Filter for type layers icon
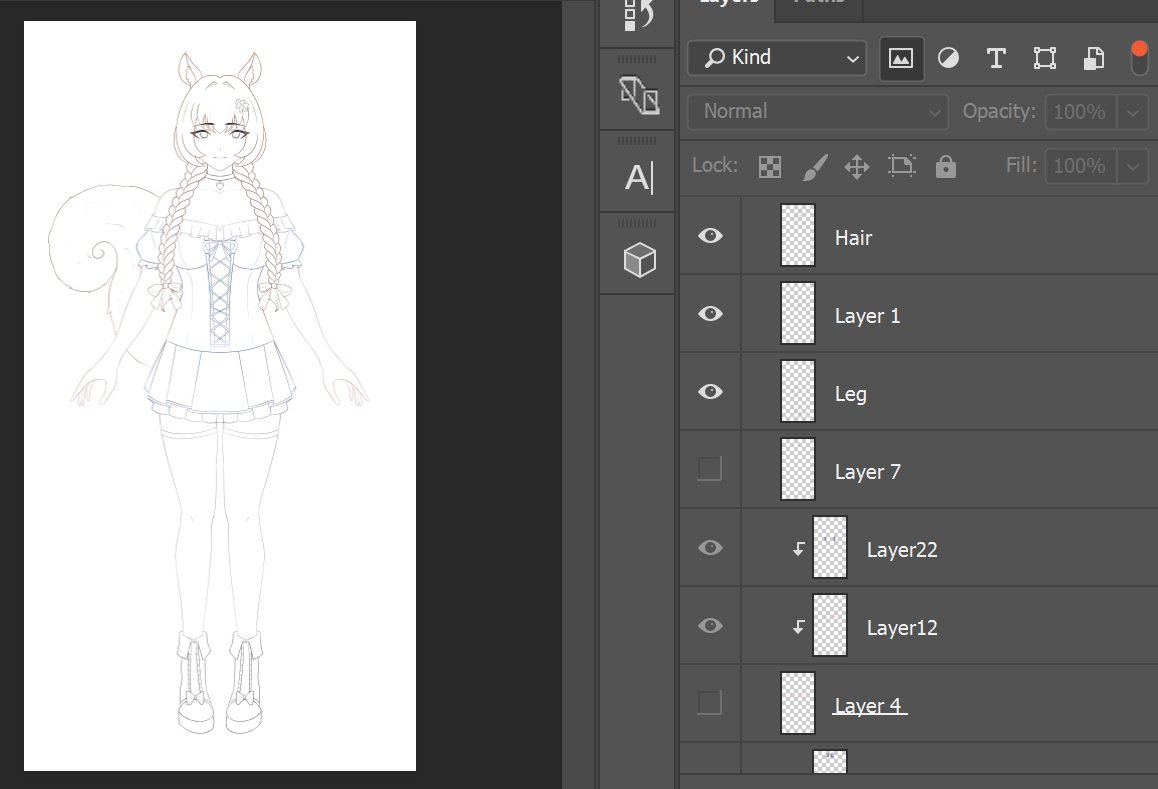This screenshot has width=1158, height=789. (x=996, y=58)
